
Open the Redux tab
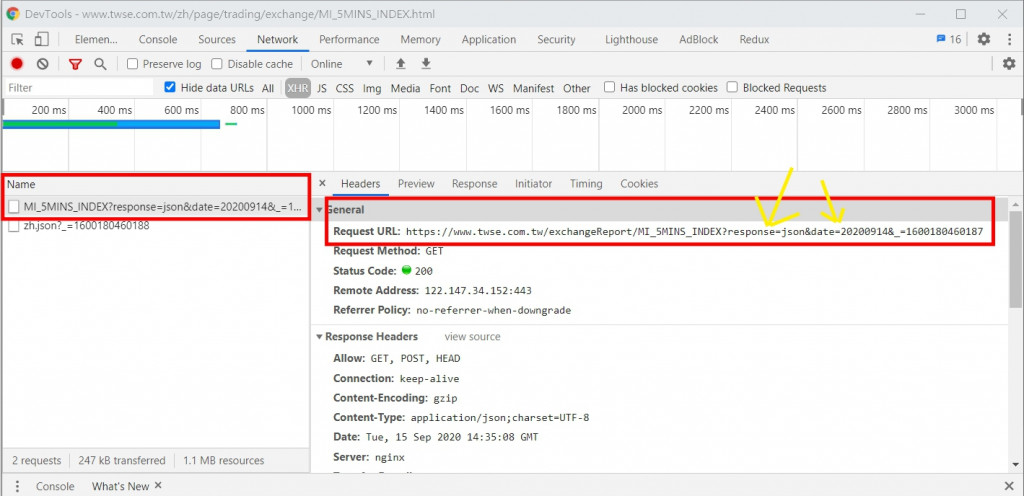click(x=754, y=39)
